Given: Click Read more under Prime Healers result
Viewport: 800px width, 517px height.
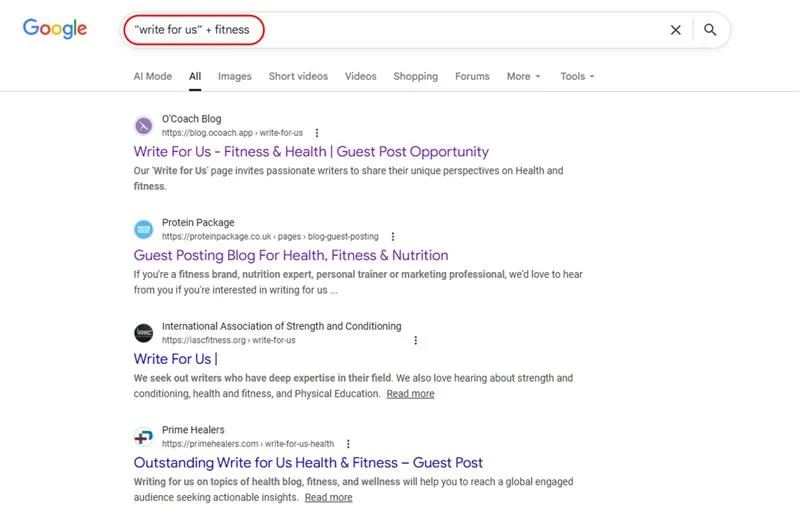Looking at the screenshot, I should [x=329, y=497].
